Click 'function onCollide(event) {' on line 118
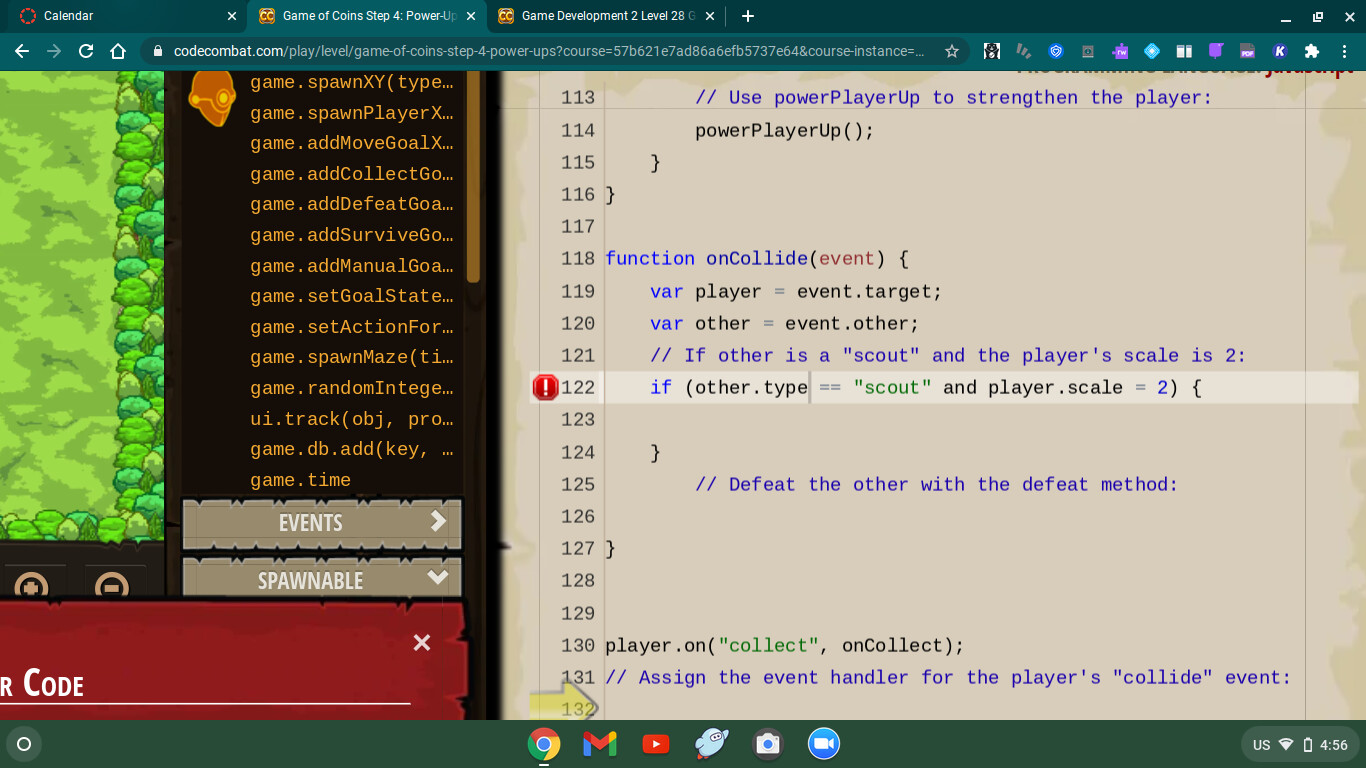The width and height of the screenshot is (1366, 768). pyautogui.click(x=757, y=258)
